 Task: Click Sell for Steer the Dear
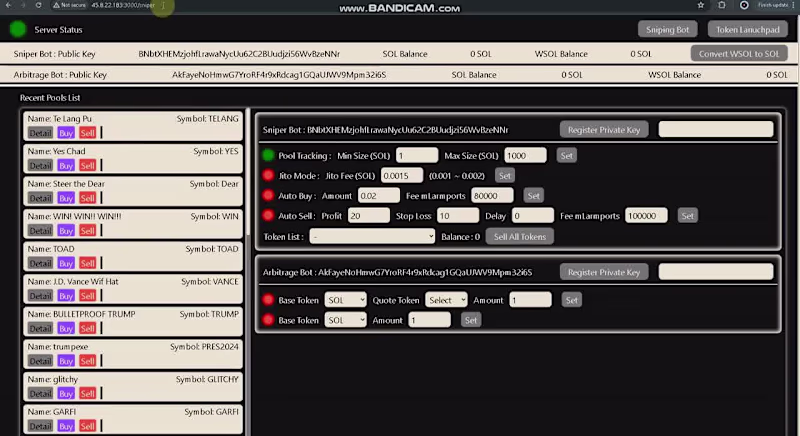coord(88,198)
